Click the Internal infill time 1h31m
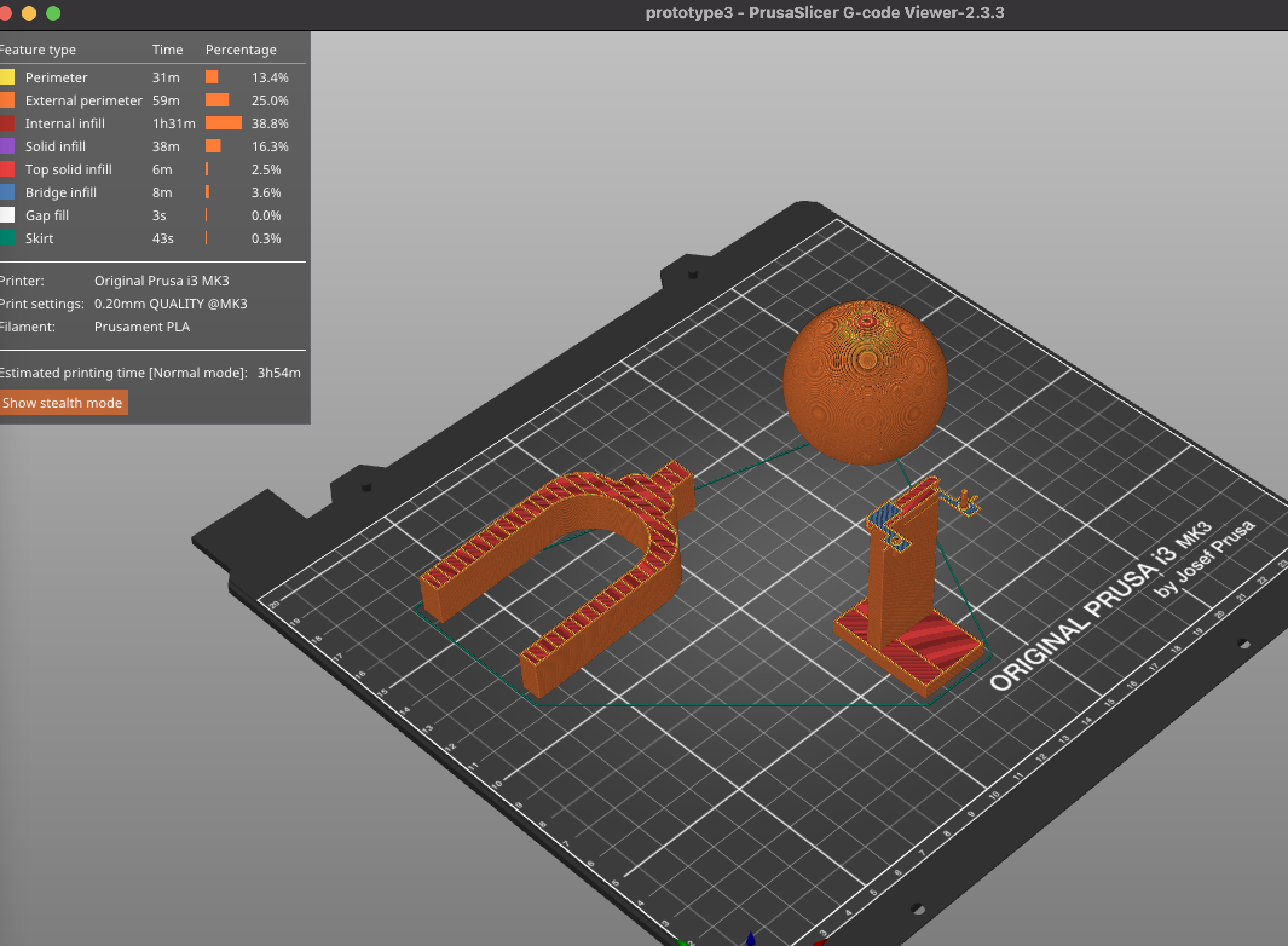1288x946 pixels. click(174, 123)
